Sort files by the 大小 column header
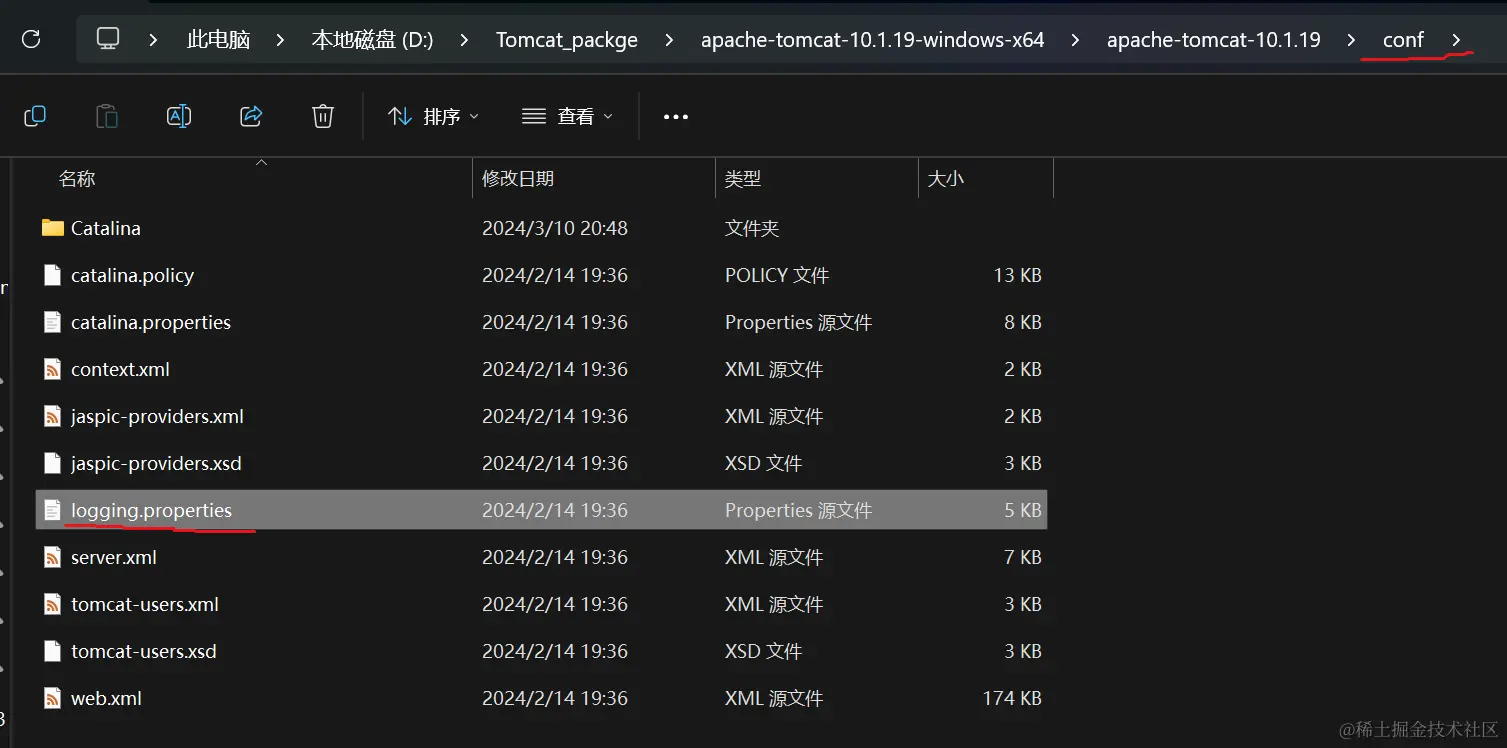The image size is (1507, 748). tap(946, 178)
